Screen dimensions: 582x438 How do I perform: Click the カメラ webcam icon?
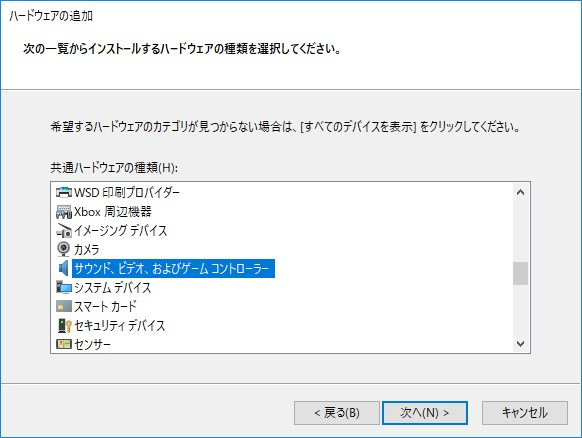click(x=63, y=249)
